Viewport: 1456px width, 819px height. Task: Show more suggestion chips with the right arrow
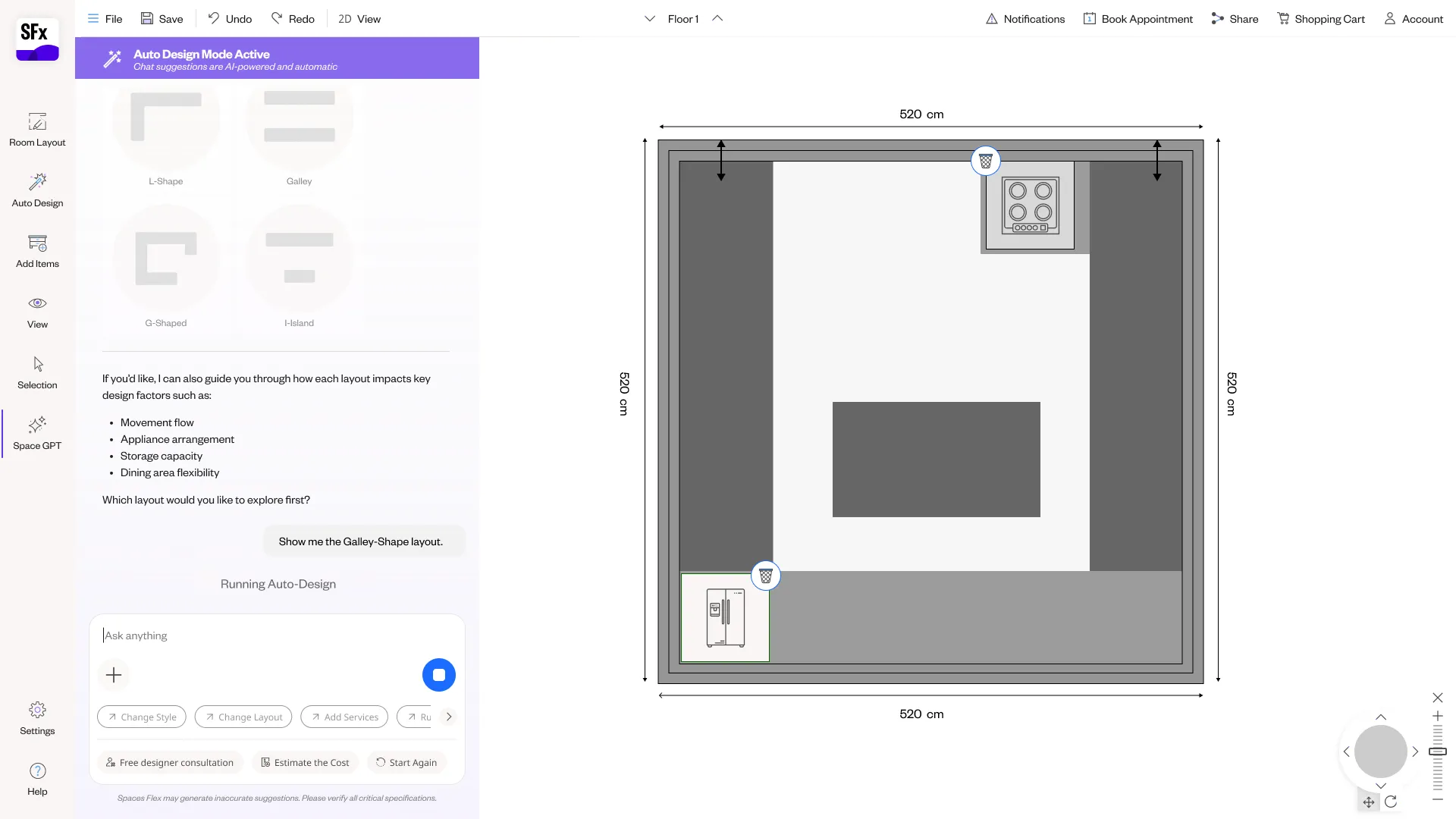(x=449, y=717)
